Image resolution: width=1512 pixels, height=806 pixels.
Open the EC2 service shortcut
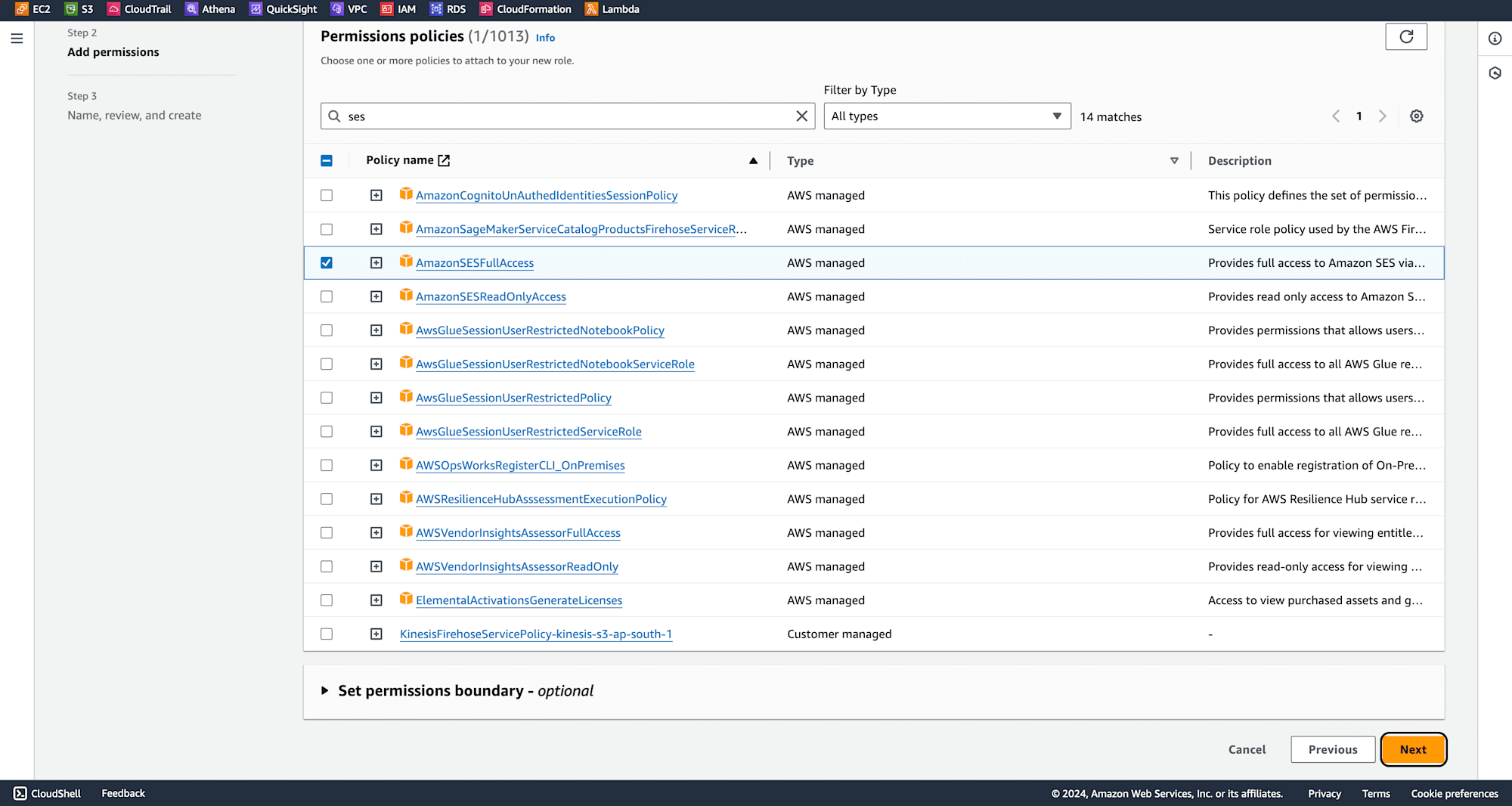[33, 9]
